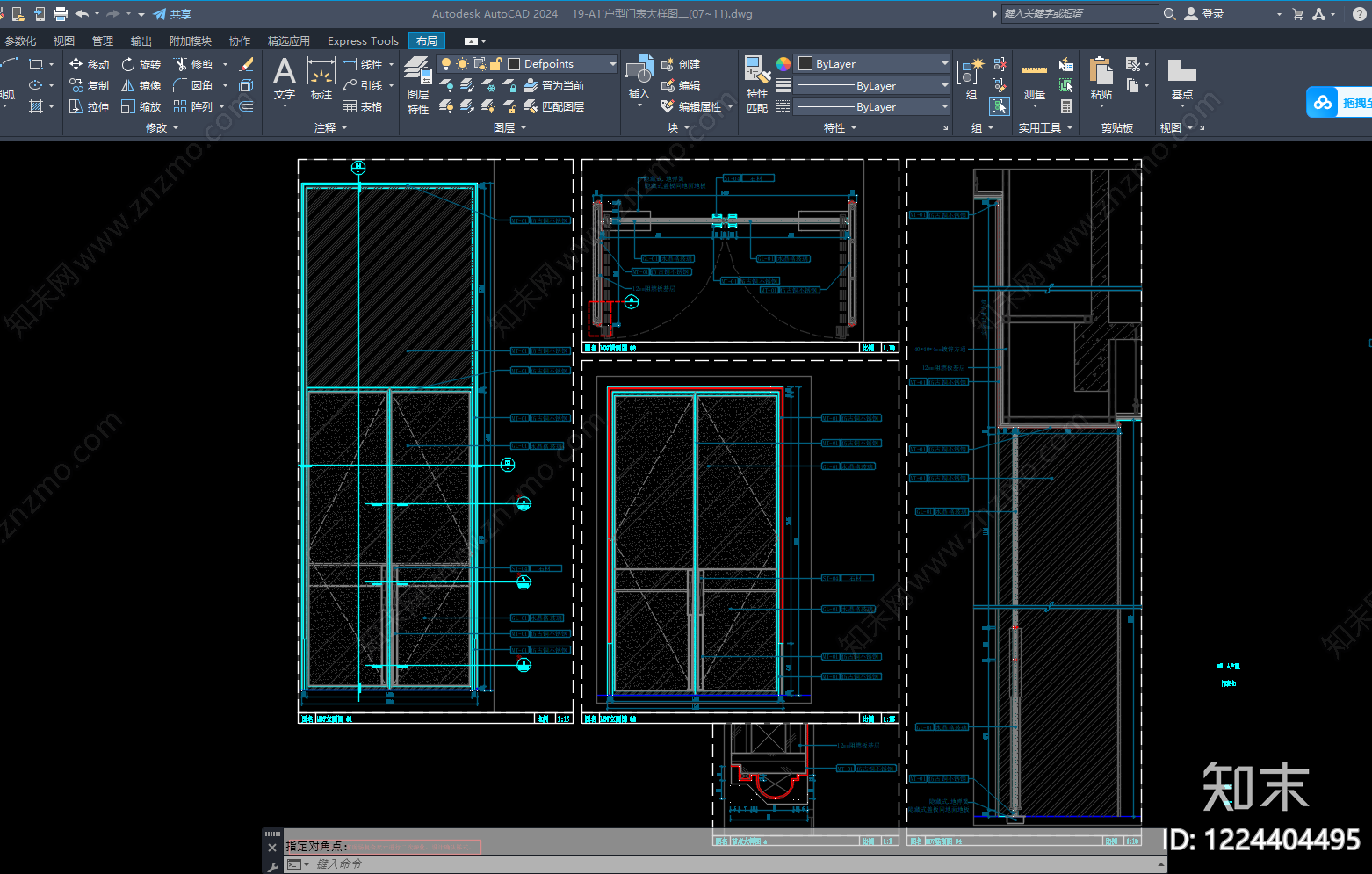Click the Erase tool icon
Image resolution: width=1372 pixels, height=874 pixels.
coord(247,64)
